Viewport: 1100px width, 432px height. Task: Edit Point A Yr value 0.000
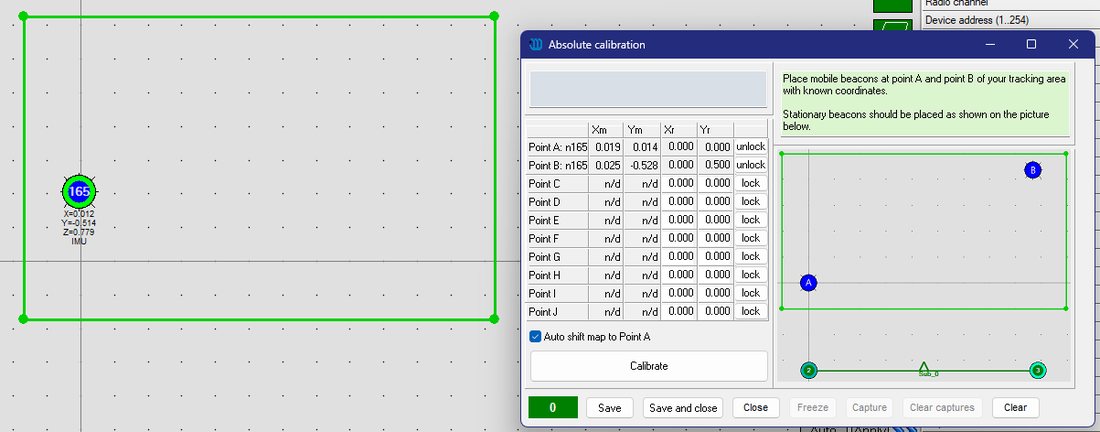(x=716, y=147)
